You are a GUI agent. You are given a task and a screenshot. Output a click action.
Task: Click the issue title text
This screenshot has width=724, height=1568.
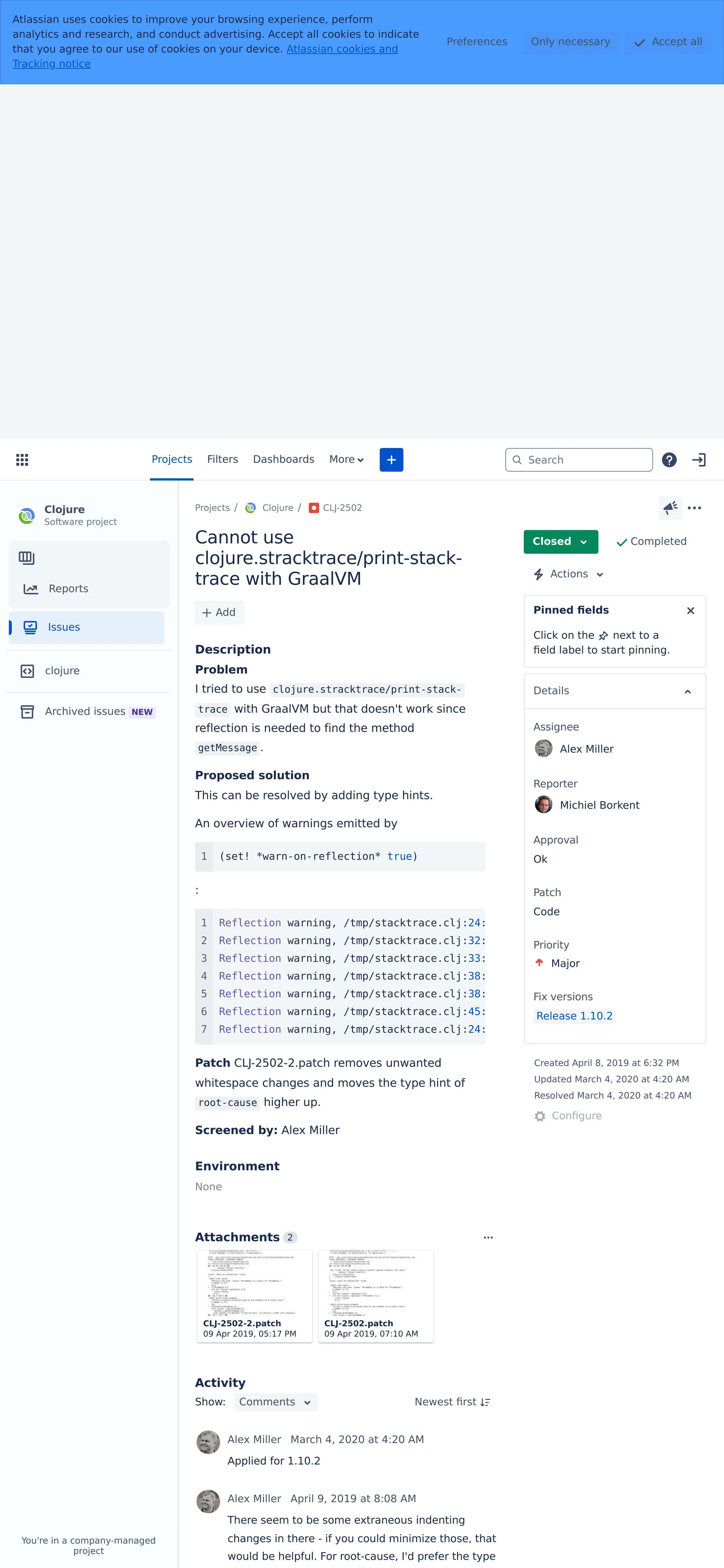[328, 558]
